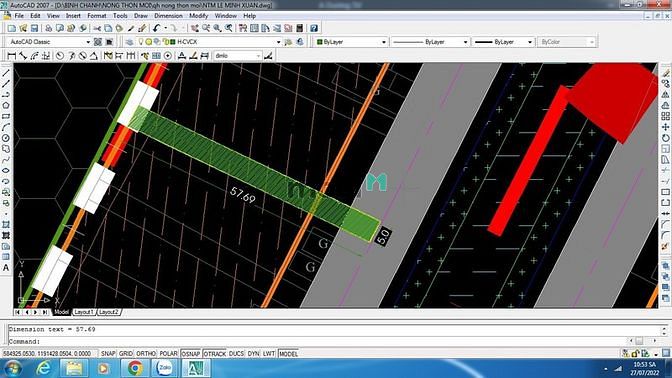The image size is (672, 378).
Task: Click the Windows Start button
Action: 12,368
